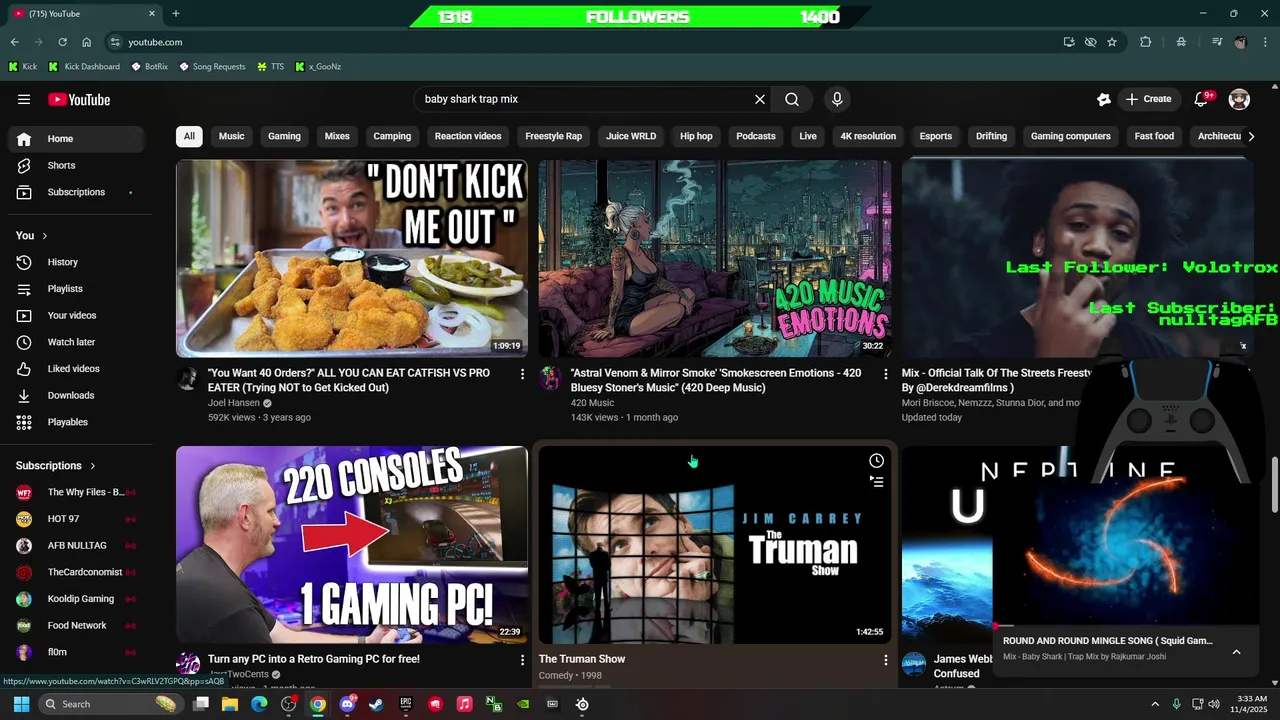Viewport: 1280px width, 720px height.
Task: Seek on the mini player progress bar
Action: (x=1126, y=626)
